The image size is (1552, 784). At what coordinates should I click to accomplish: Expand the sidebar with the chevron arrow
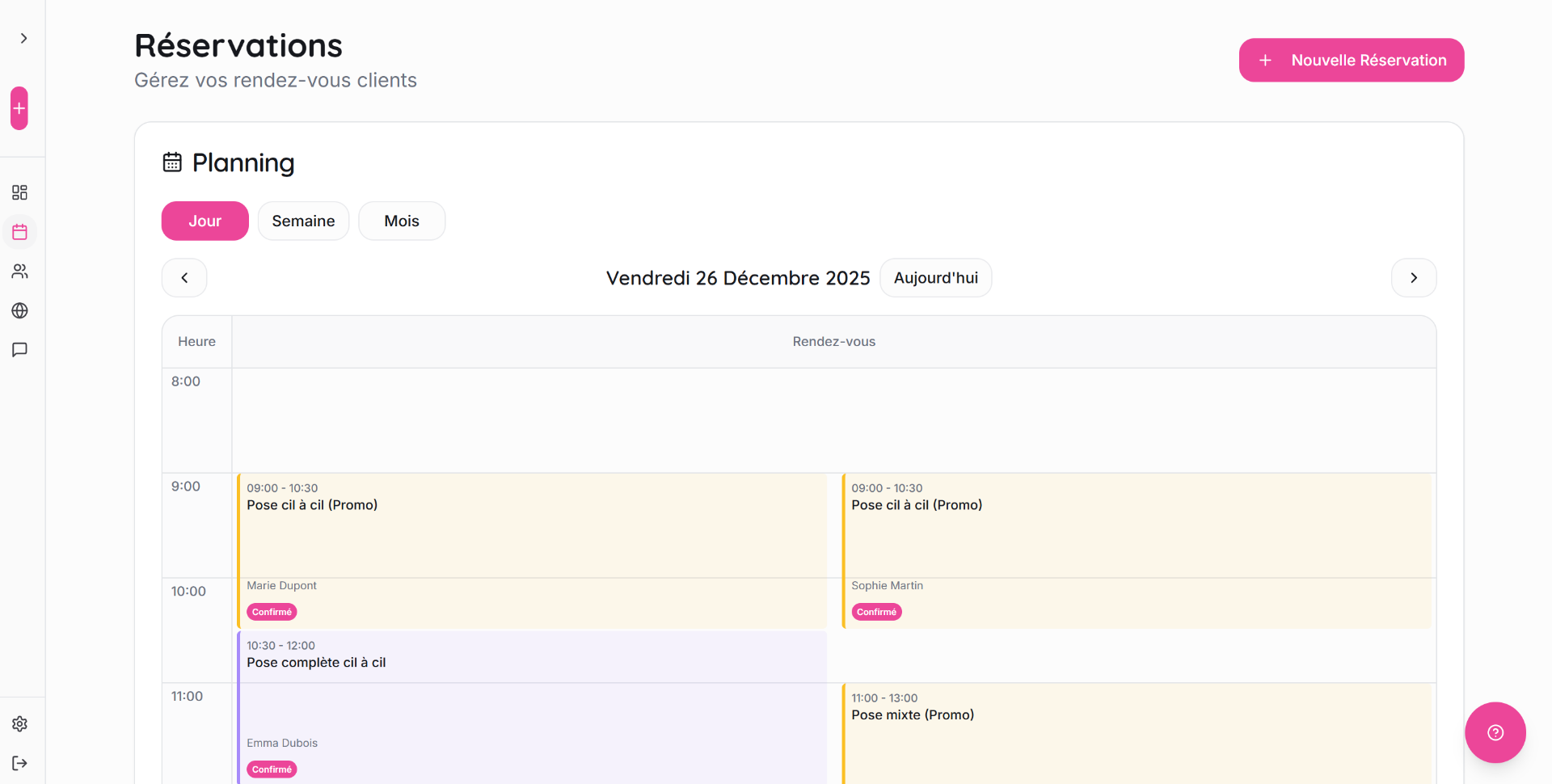(x=23, y=38)
